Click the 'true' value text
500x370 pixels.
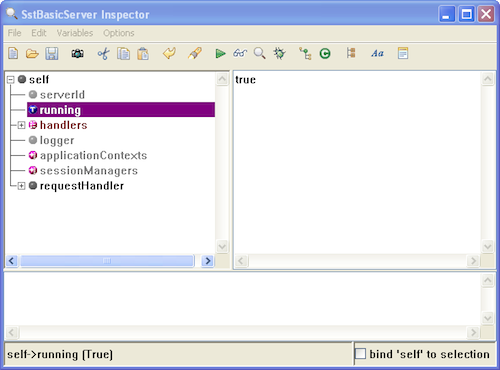pos(246,80)
